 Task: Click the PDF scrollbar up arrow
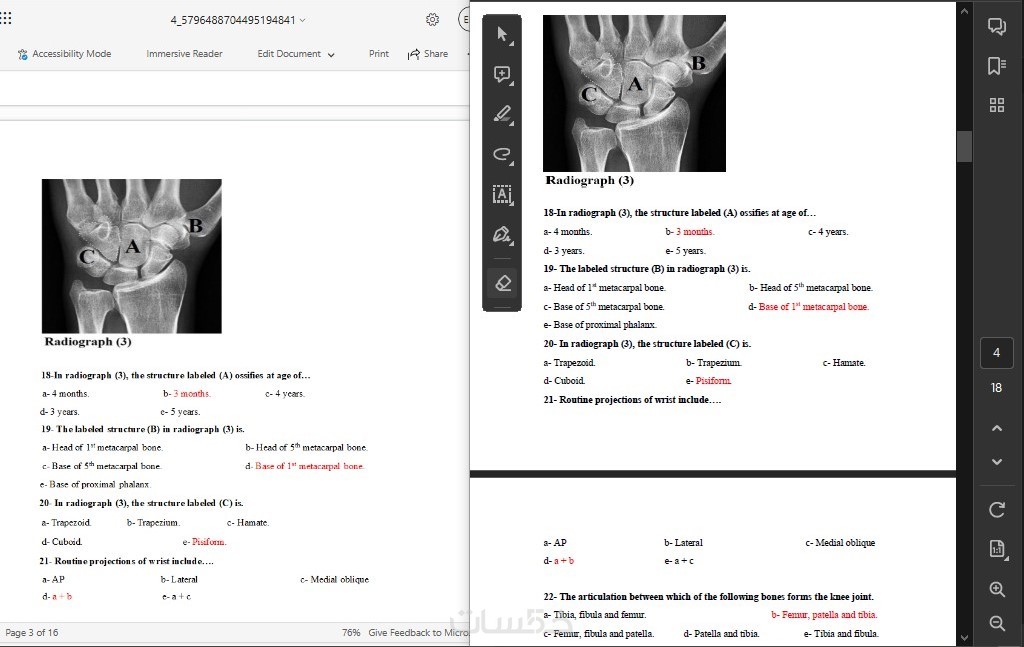coord(964,11)
